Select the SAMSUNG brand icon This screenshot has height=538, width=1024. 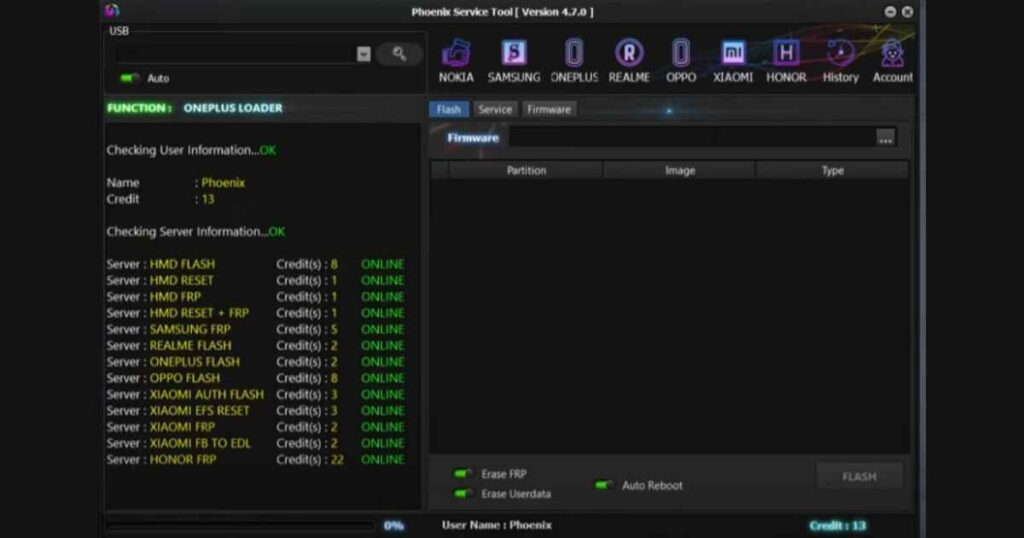(514, 61)
